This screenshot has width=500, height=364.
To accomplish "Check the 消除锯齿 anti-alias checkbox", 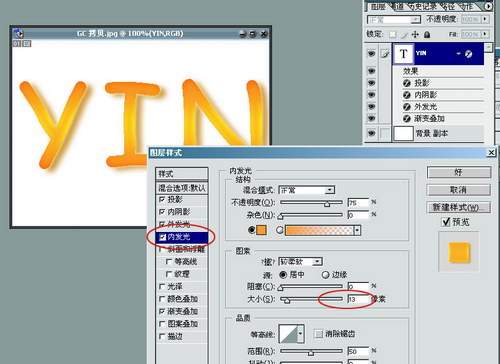I will [x=319, y=334].
